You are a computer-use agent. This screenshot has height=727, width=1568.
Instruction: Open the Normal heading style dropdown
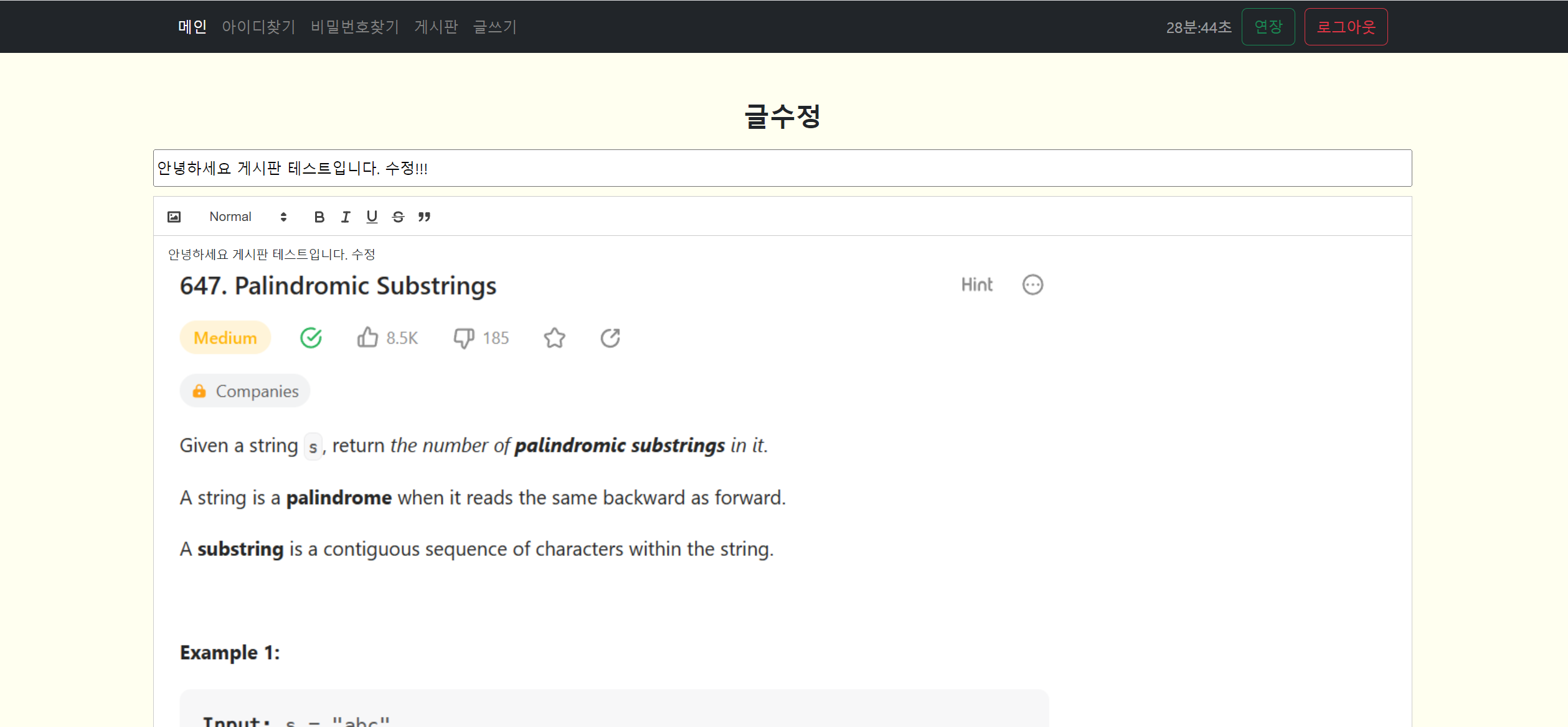pos(248,217)
